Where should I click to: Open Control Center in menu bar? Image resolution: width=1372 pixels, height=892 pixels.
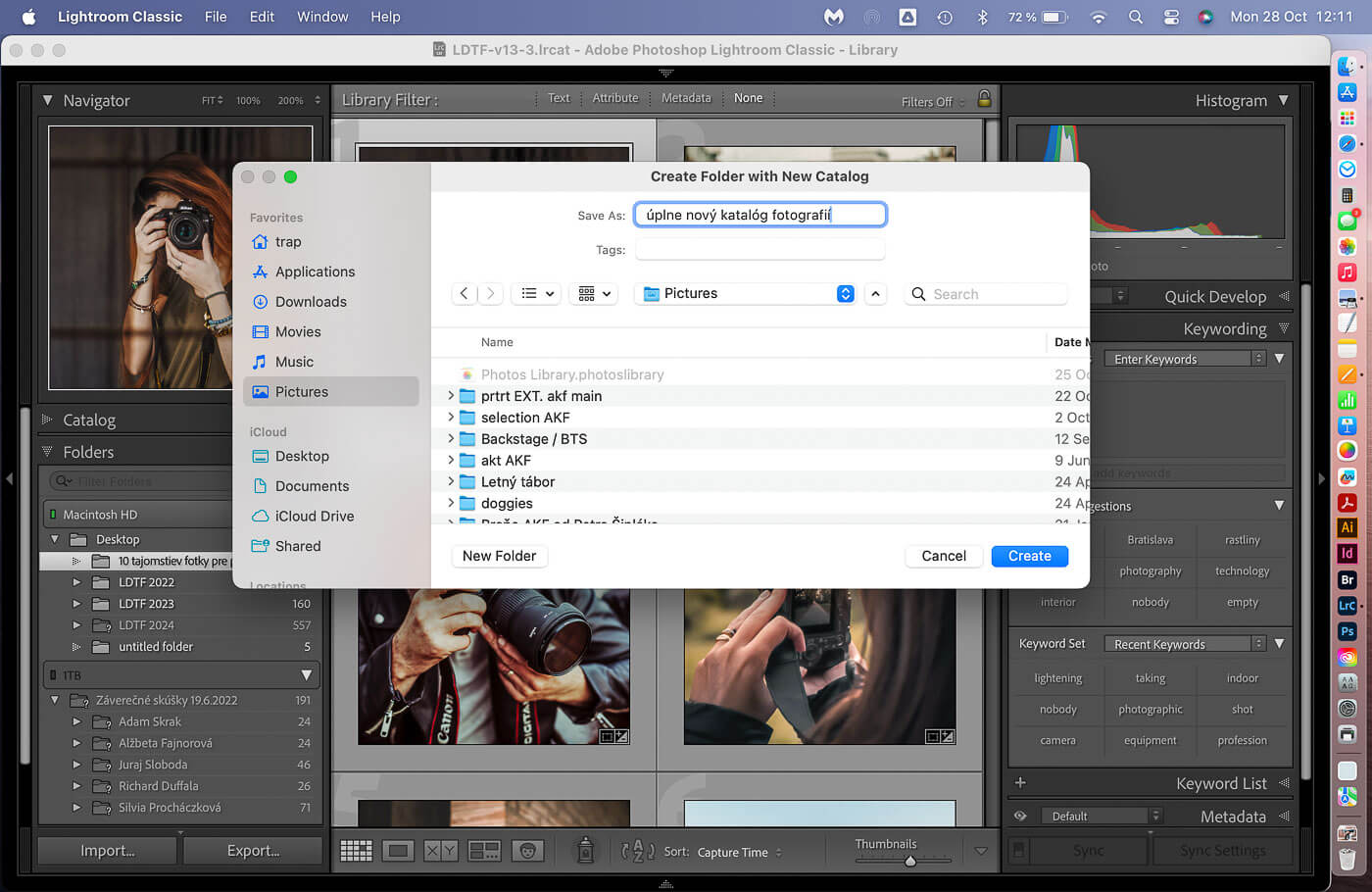(x=1171, y=17)
